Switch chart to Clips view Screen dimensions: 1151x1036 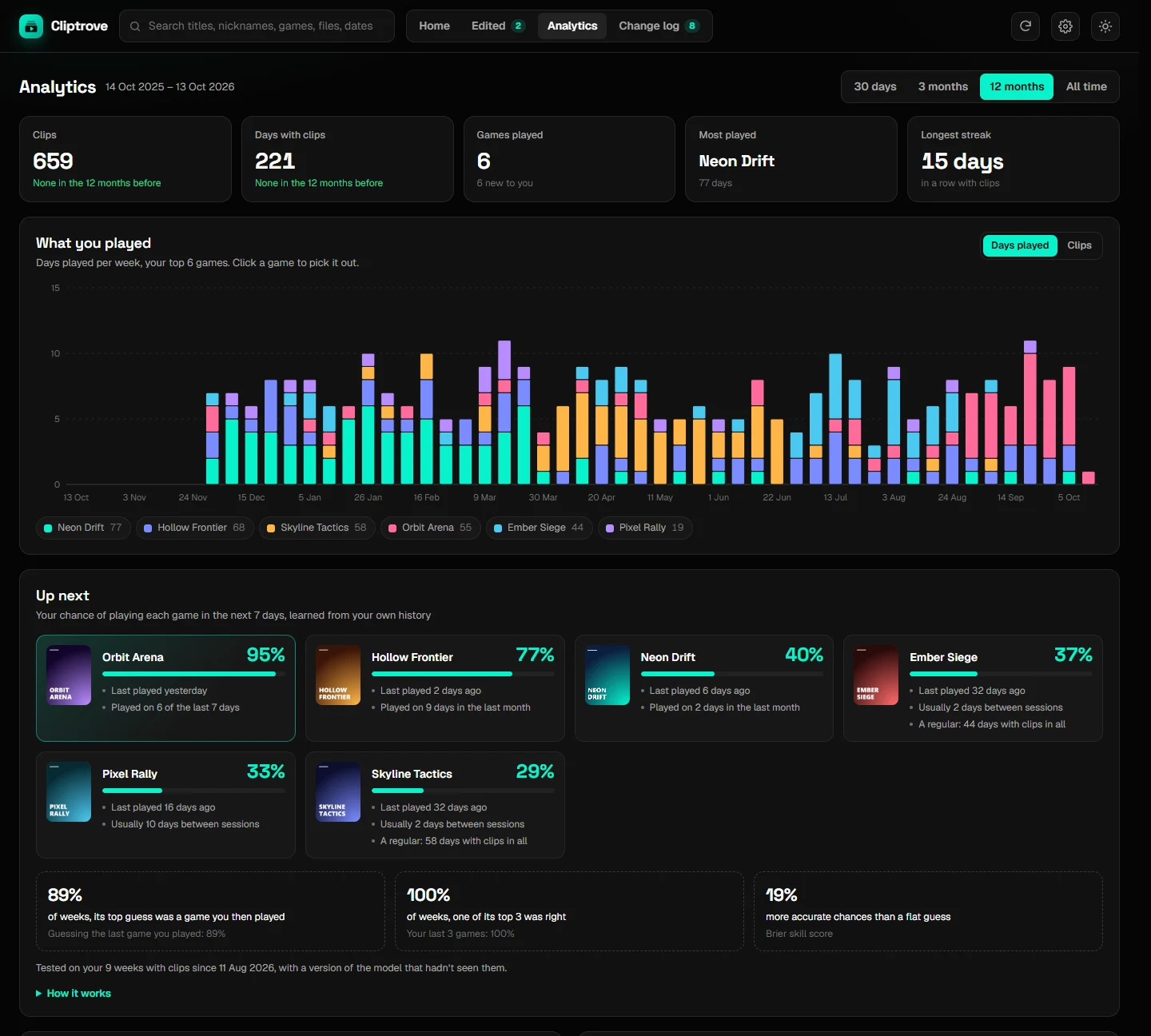(x=1079, y=245)
